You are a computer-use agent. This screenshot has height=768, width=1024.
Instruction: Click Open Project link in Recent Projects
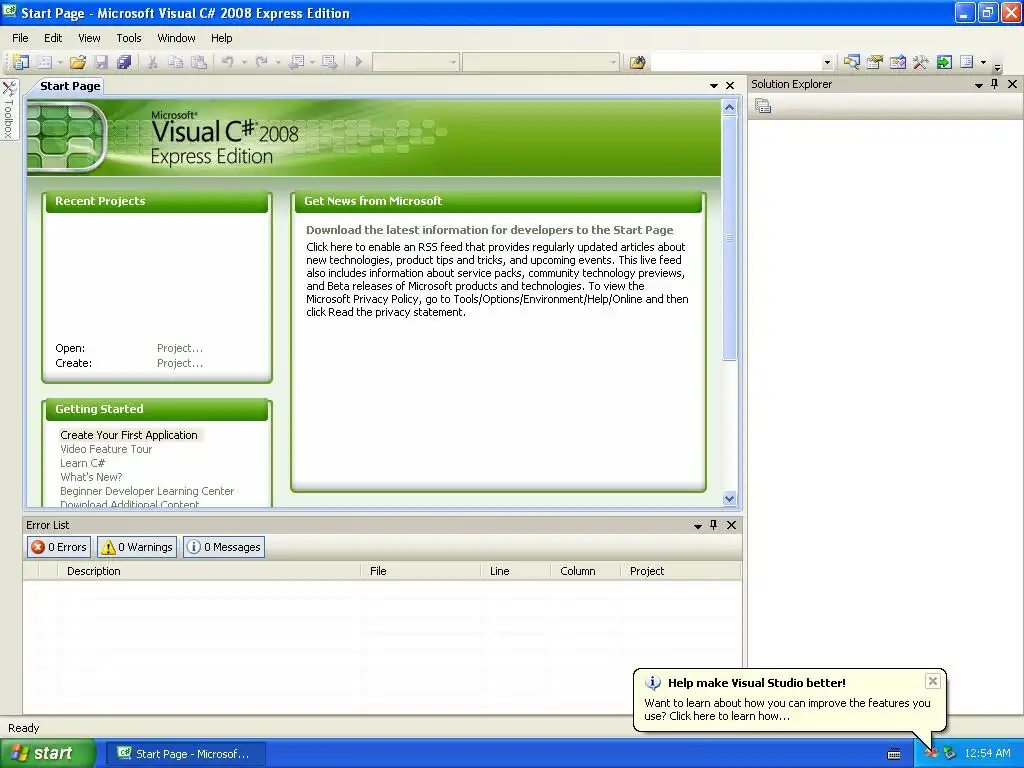coord(180,348)
